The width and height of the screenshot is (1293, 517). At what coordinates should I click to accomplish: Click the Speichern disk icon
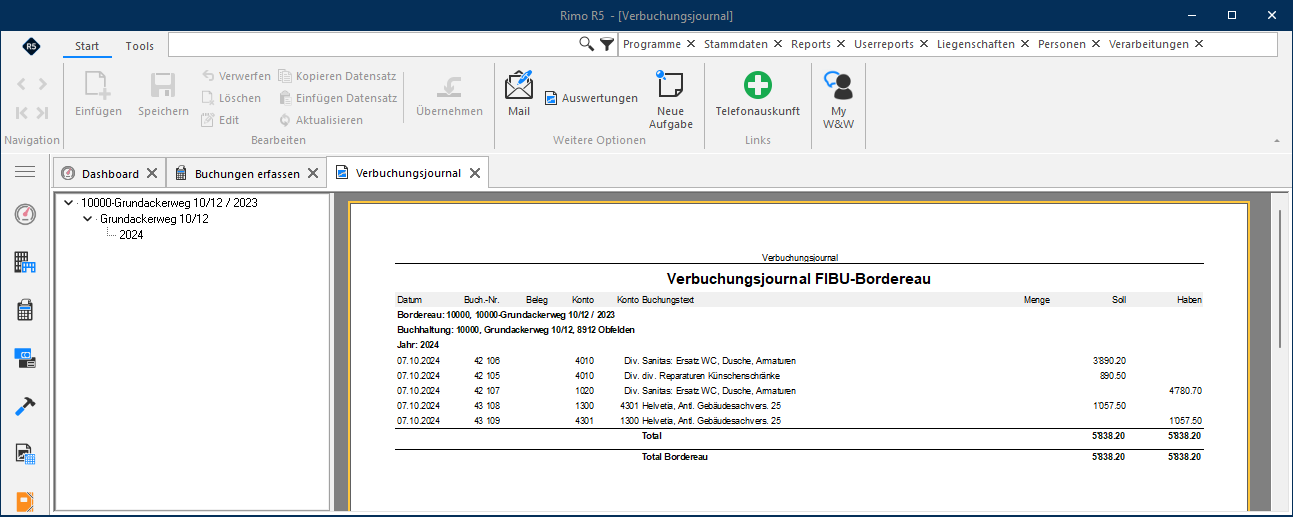click(163, 86)
